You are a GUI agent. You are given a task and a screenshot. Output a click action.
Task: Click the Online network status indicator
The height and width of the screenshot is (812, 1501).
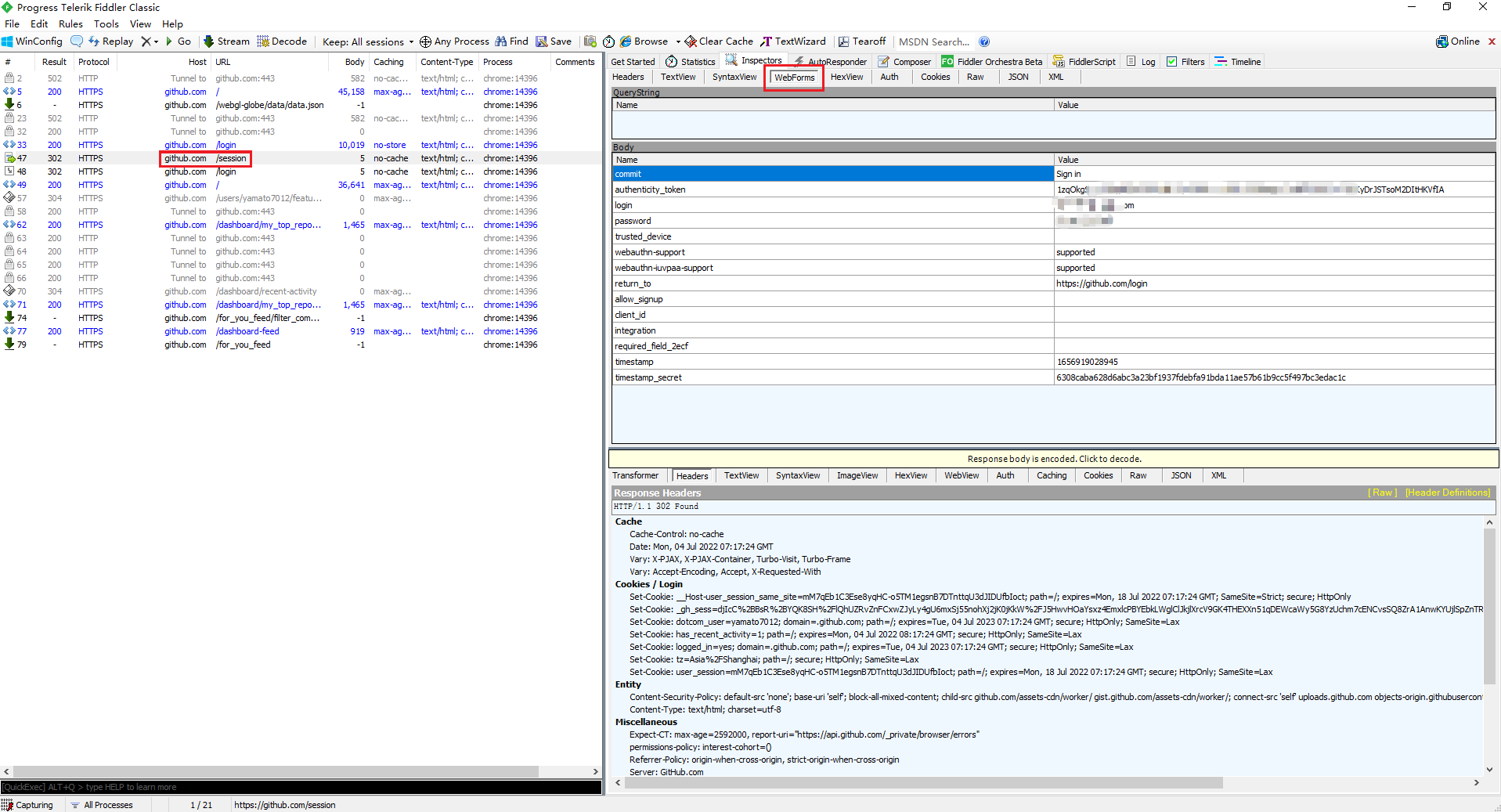tap(1457, 42)
